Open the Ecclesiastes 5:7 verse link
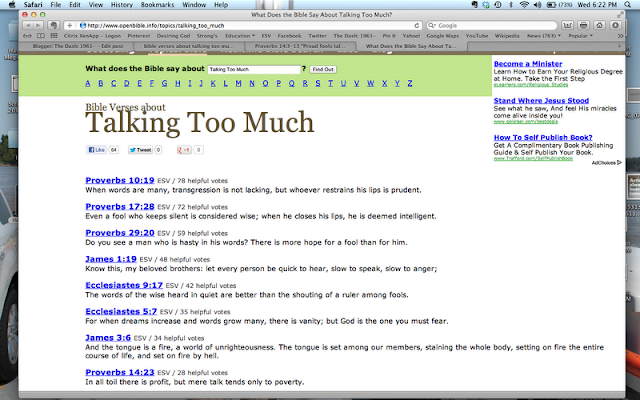 coord(121,311)
